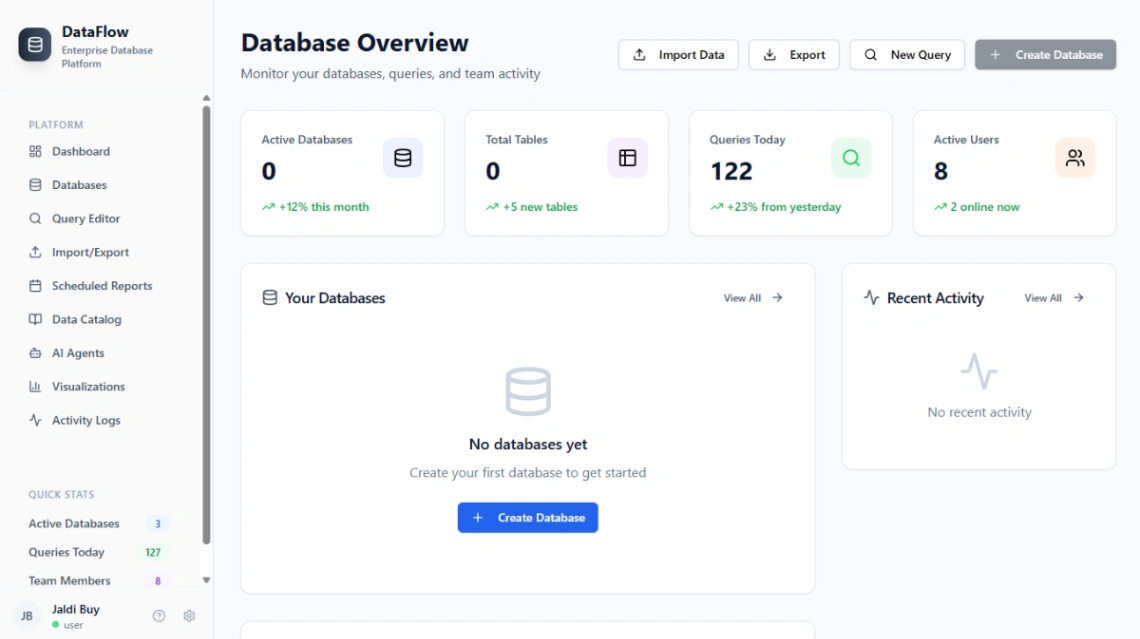The image size is (1140, 639).
Task: Click View All in Your Databases
Action: pyautogui.click(x=753, y=297)
